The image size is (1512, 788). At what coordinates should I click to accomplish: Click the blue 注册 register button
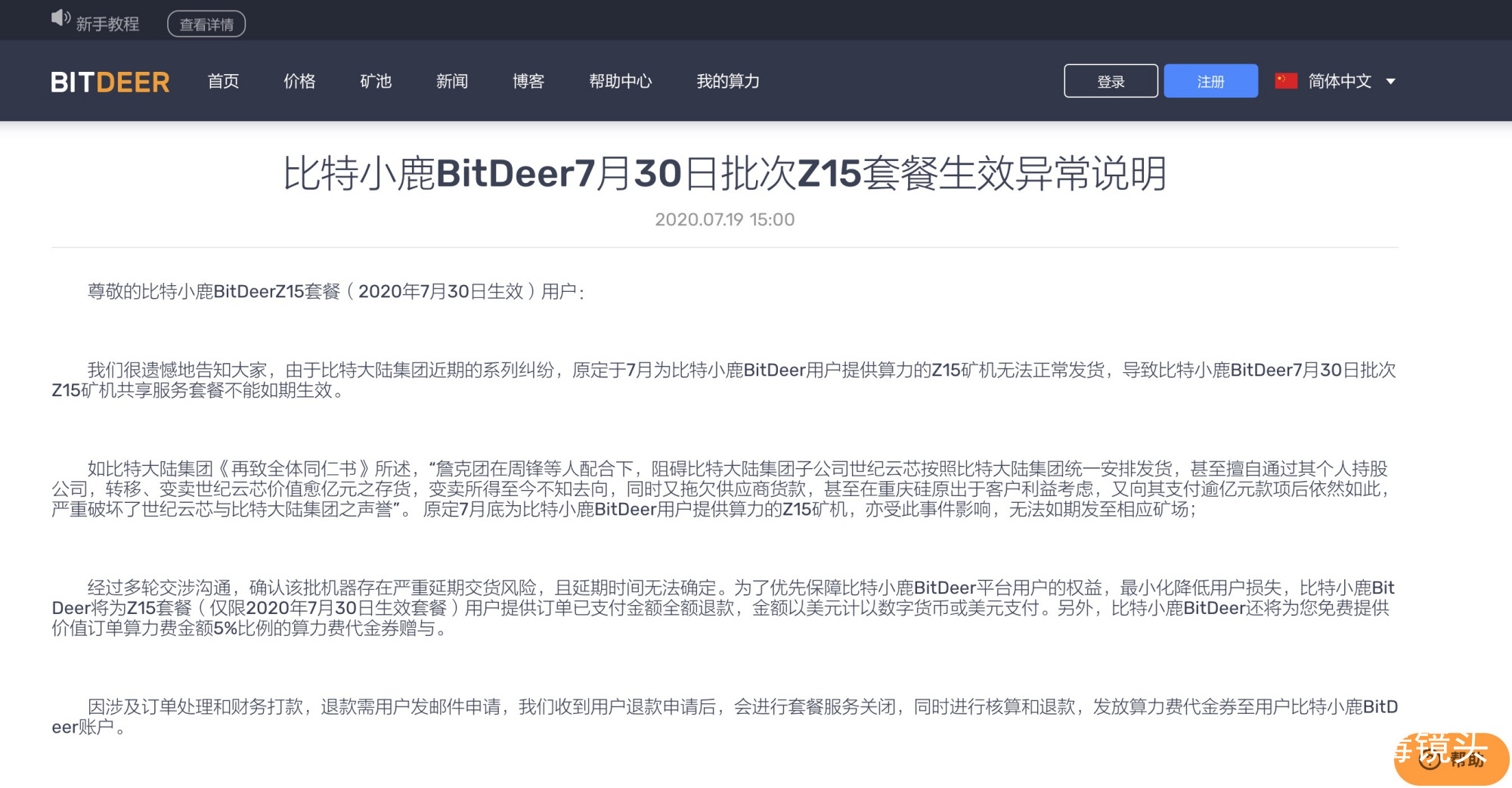pos(1210,81)
